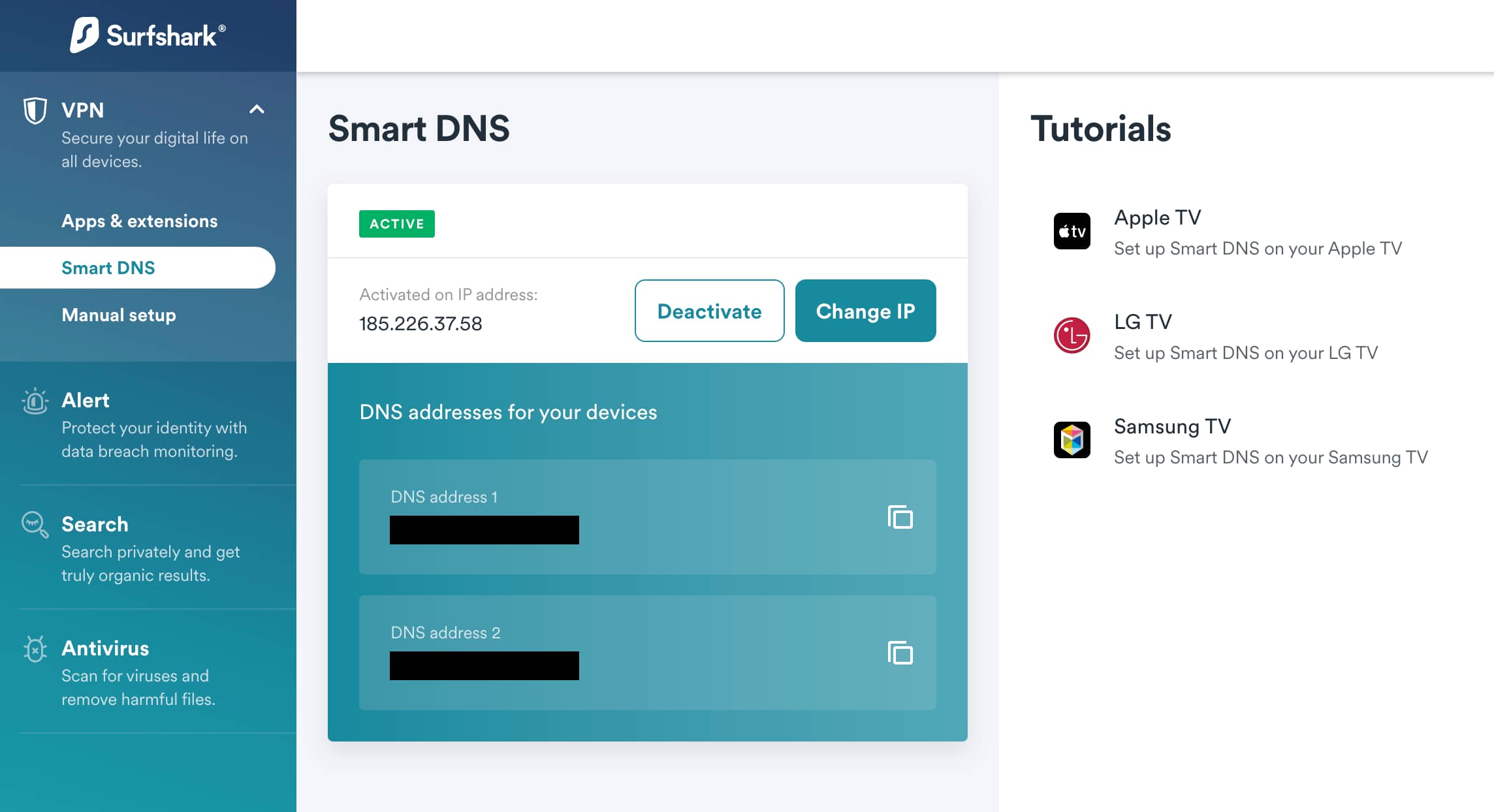Copy DNS address 1
The image size is (1494, 812).
[900, 517]
